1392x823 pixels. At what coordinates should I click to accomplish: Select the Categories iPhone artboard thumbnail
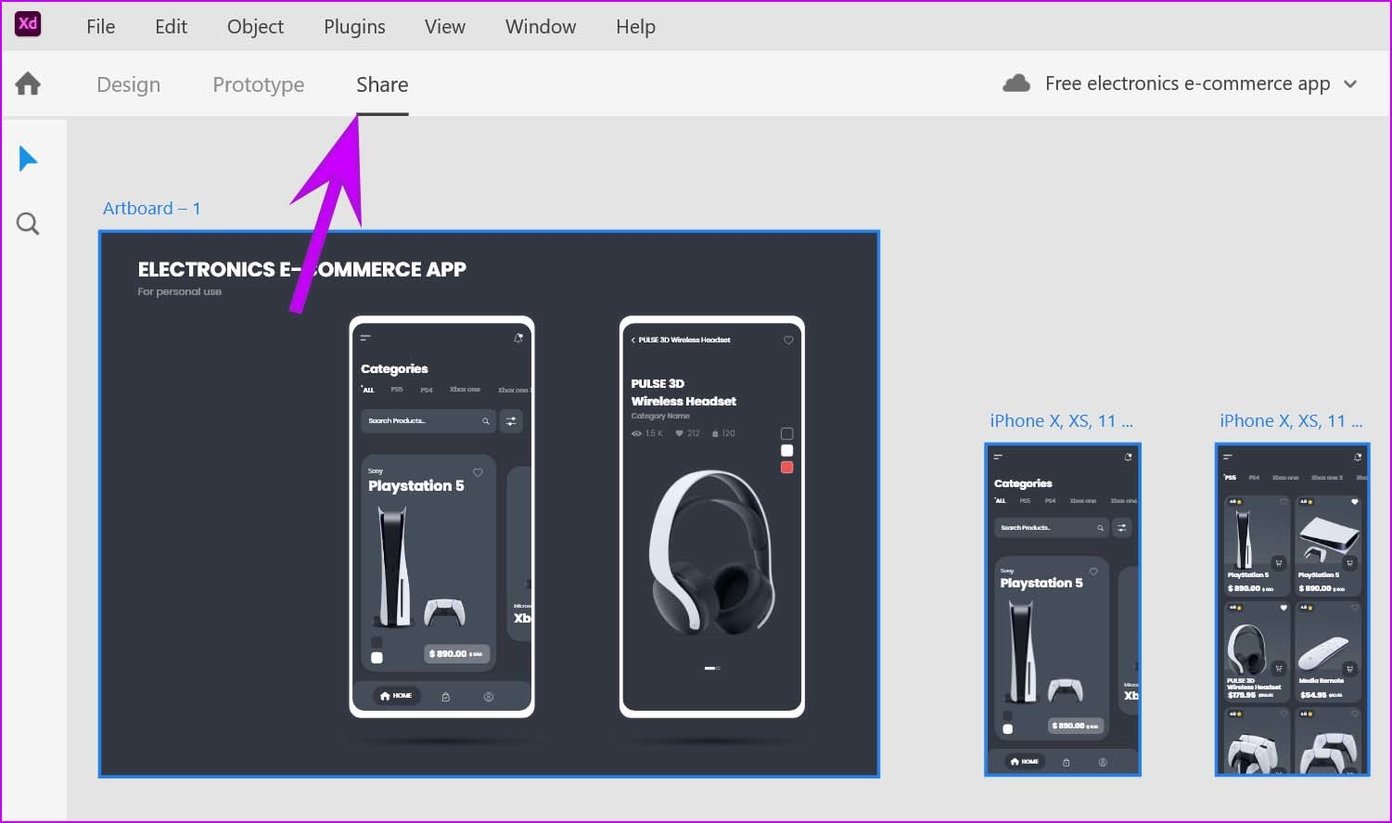(x=1062, y=609)
